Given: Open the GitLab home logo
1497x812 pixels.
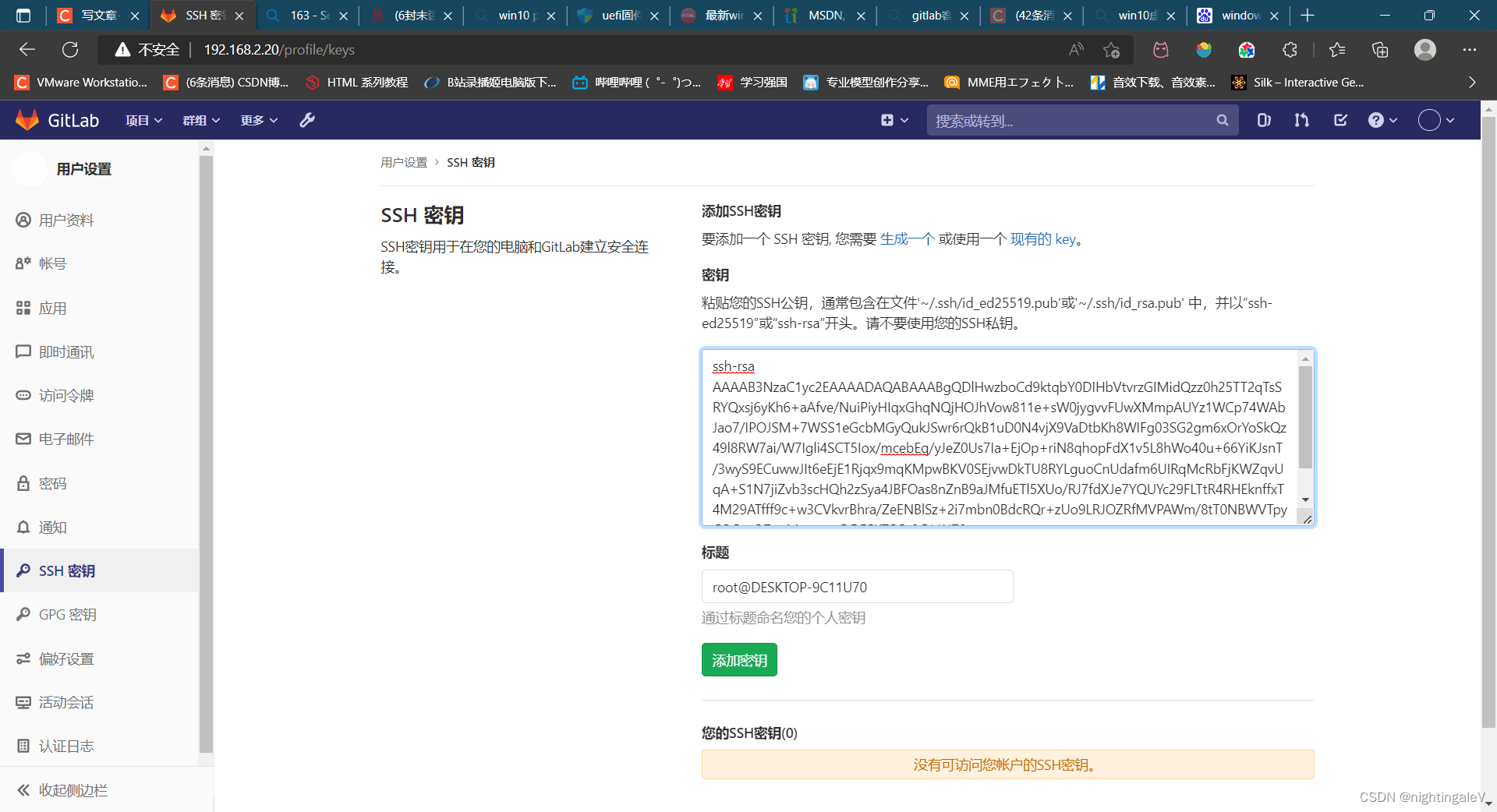Looking at the screenshot, I should pos(58,120).
